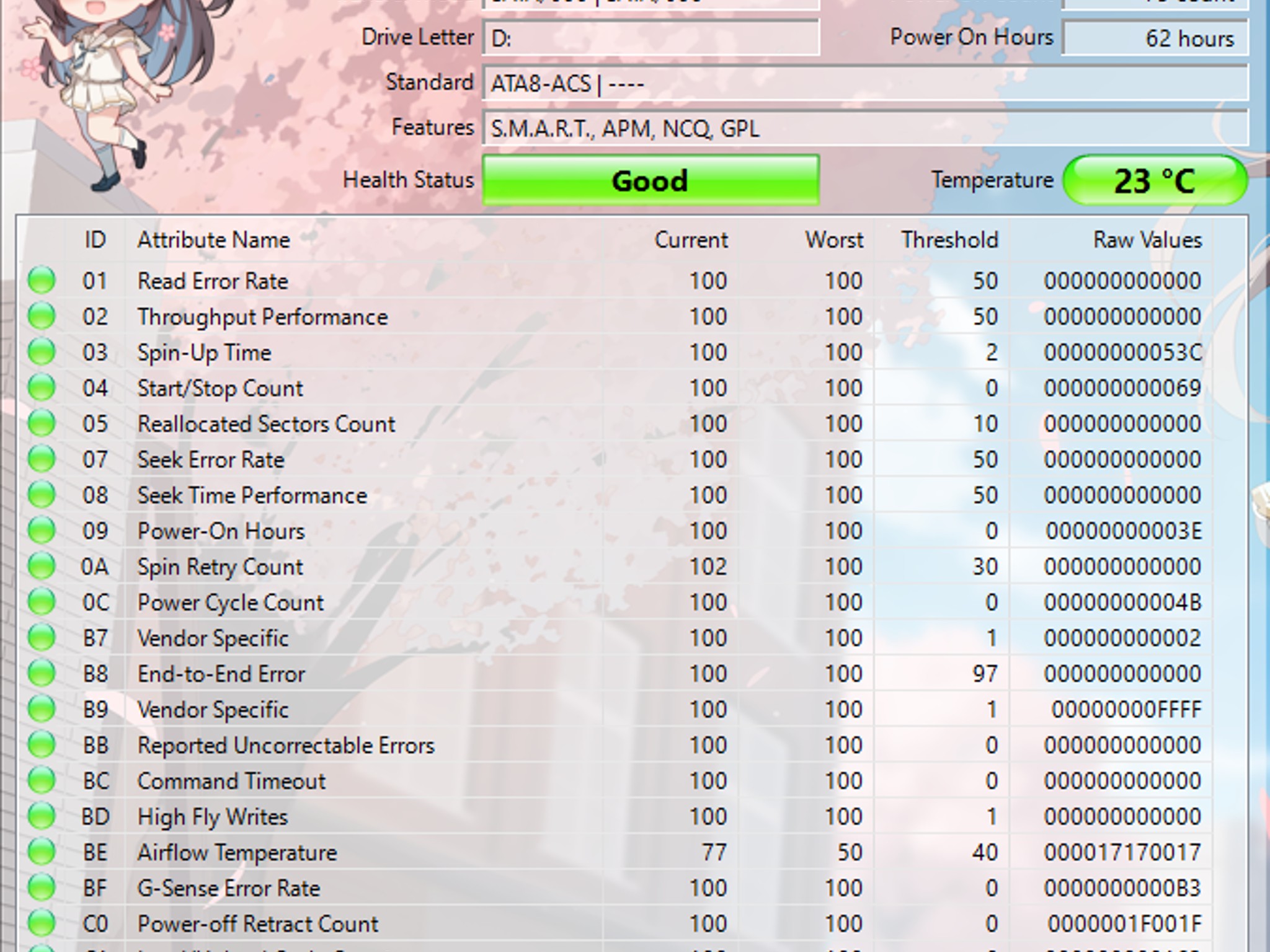Click the green Good health status button

click(651, 180)
